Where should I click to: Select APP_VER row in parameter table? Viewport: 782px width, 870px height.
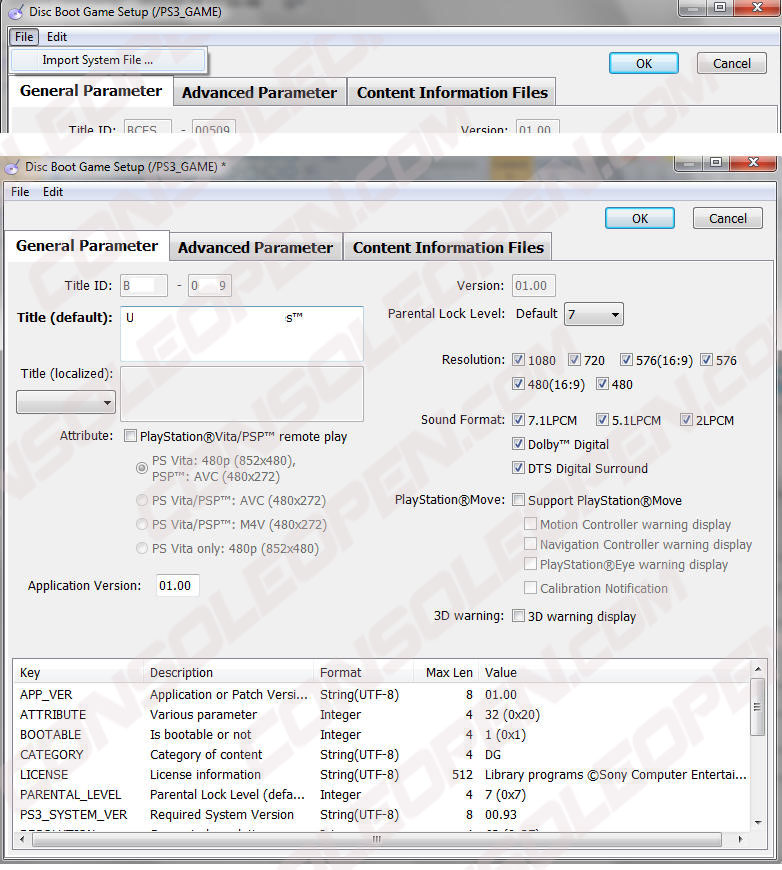tap(382, 695)
